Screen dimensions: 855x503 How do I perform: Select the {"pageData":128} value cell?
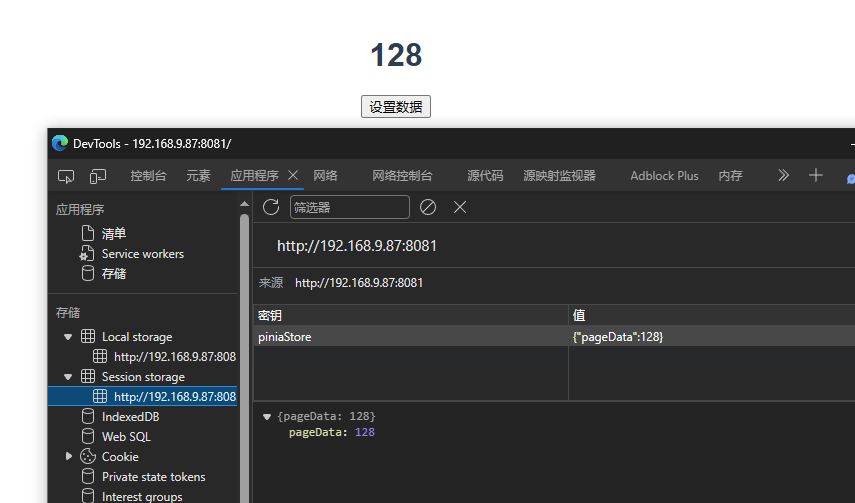[712, 337]
